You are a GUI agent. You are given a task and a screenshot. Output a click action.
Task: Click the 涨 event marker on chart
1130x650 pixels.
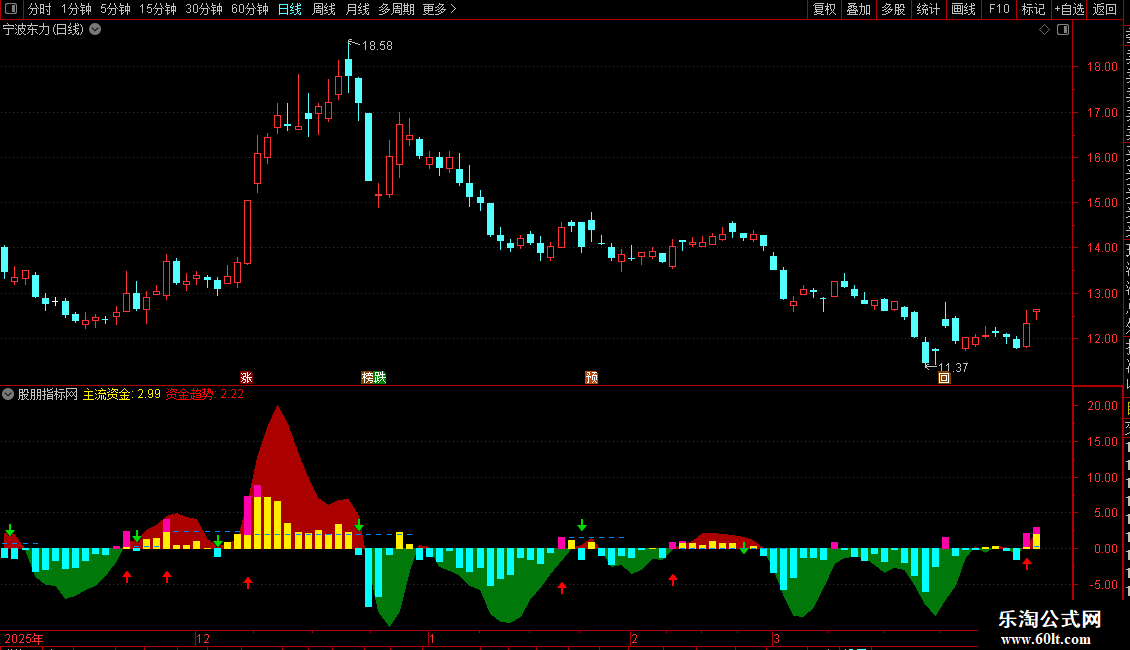pyautogui.click(x=246, y=378)
